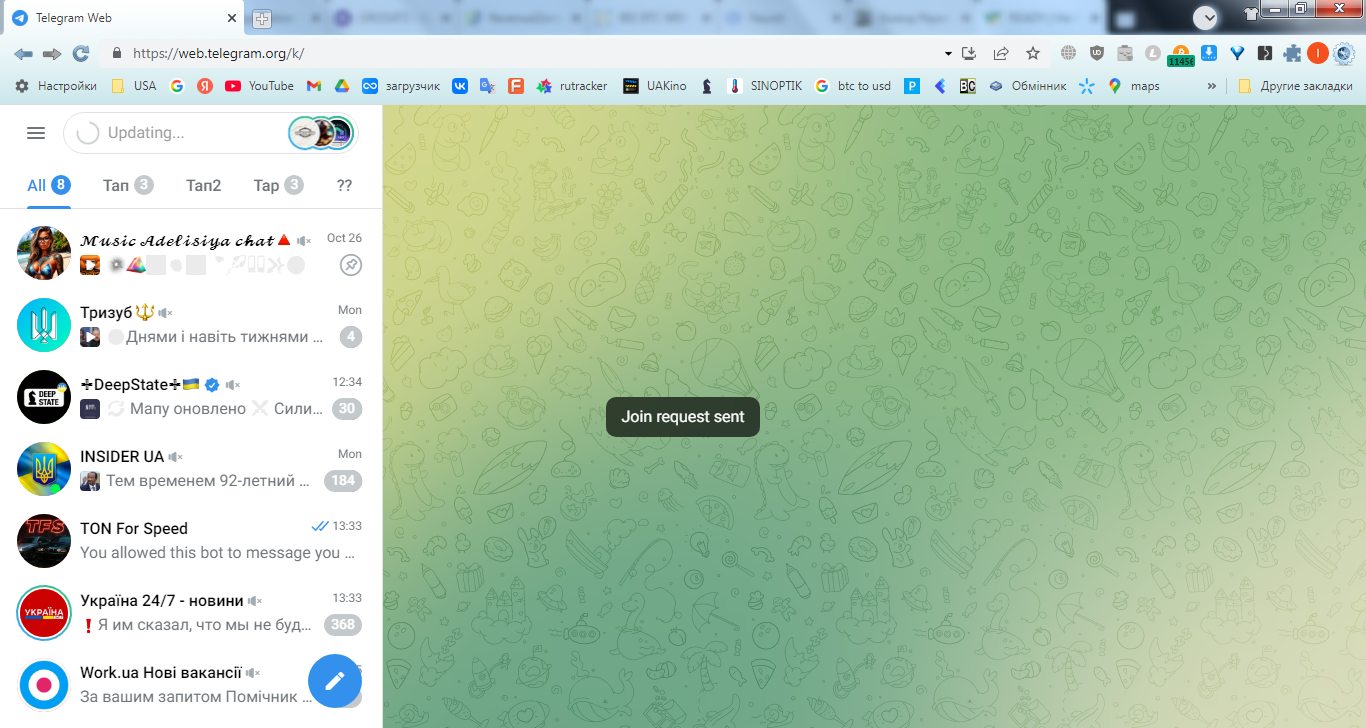This screenshot has height=728, width=1366.
Task: Open the USA bookmarks folder
Action: tap(133, 86)
